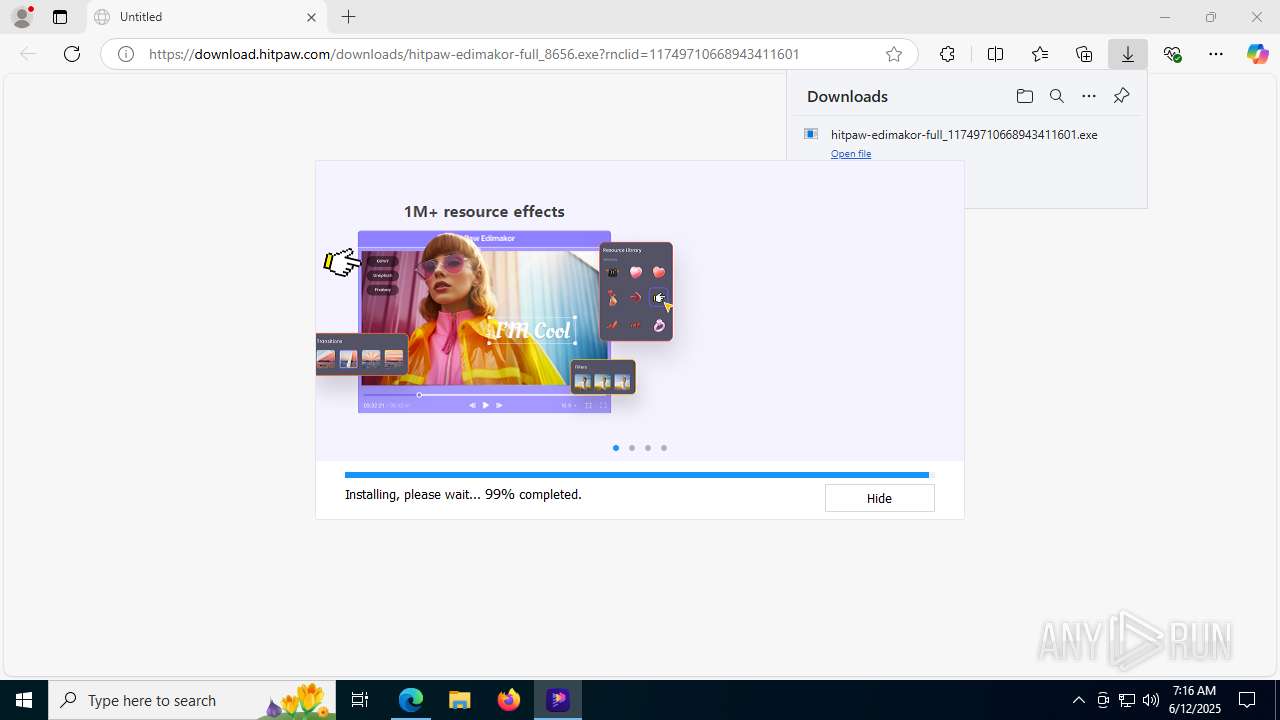Open volume control tray icon

point(1151,700)
